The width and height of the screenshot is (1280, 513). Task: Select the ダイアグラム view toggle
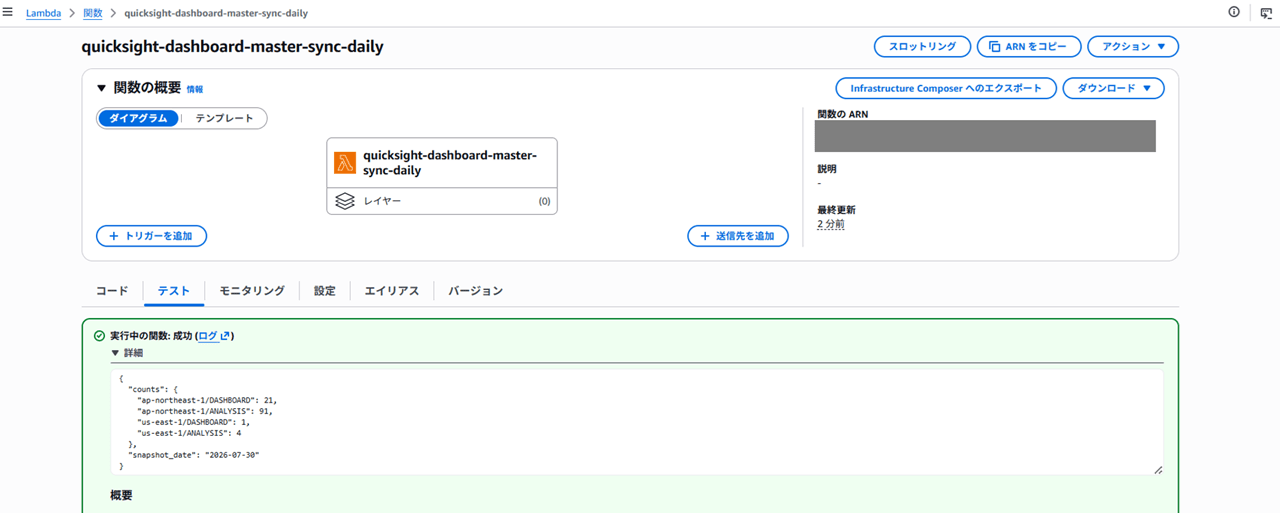[138, 118]
